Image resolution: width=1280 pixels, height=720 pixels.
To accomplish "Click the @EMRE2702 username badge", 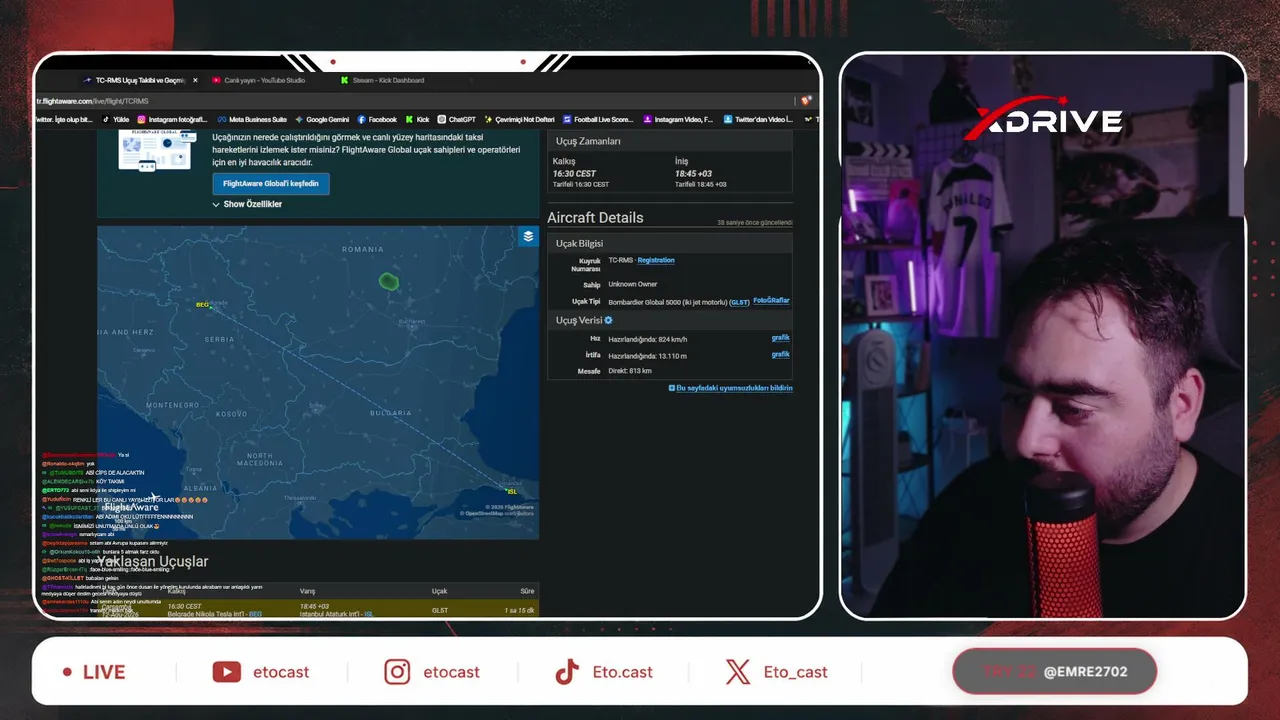I will (x=1085, y=672).
